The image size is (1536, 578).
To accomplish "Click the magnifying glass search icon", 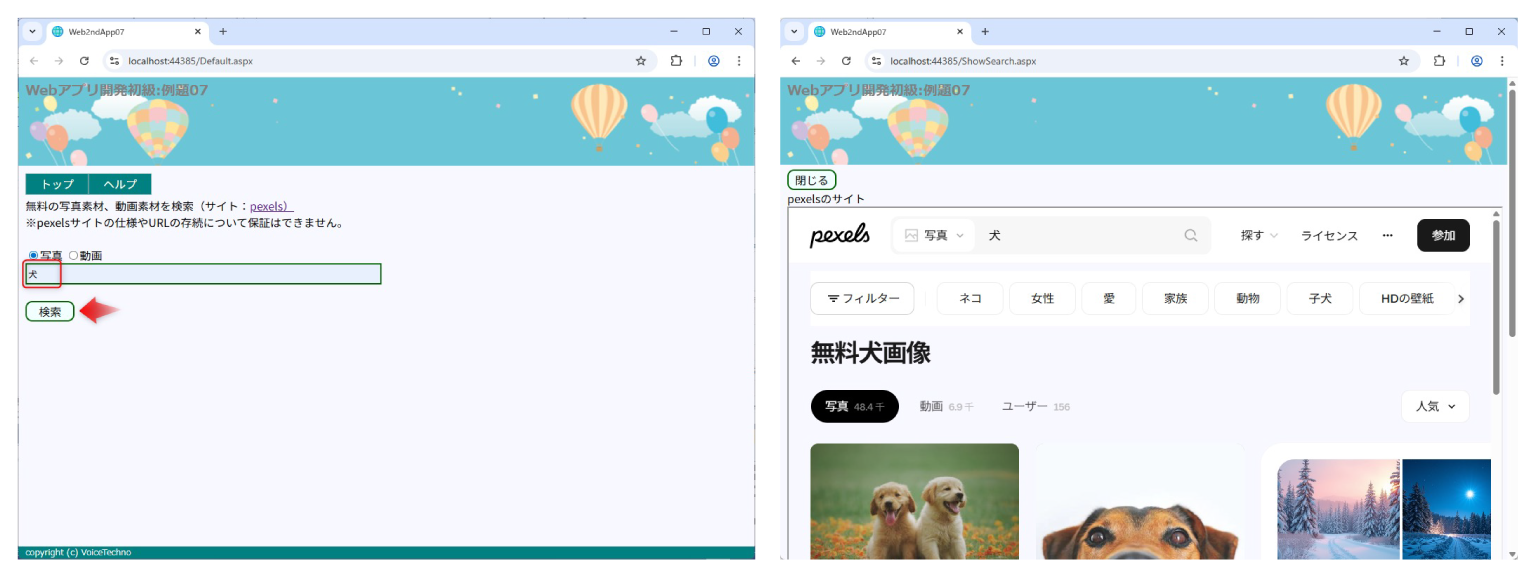I will pos(1190,235).
